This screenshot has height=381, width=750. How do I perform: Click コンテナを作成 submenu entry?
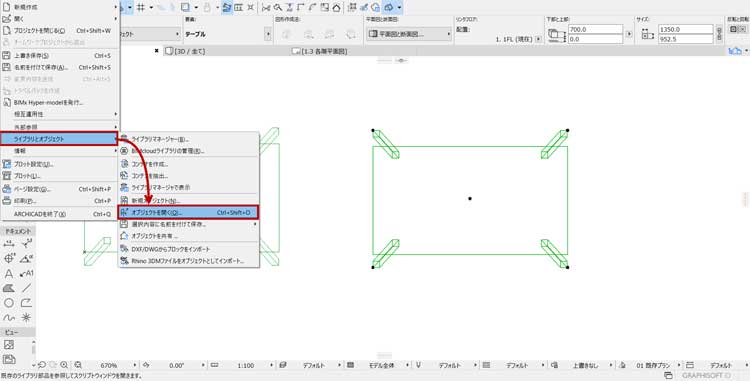click(x=188, y=164)
